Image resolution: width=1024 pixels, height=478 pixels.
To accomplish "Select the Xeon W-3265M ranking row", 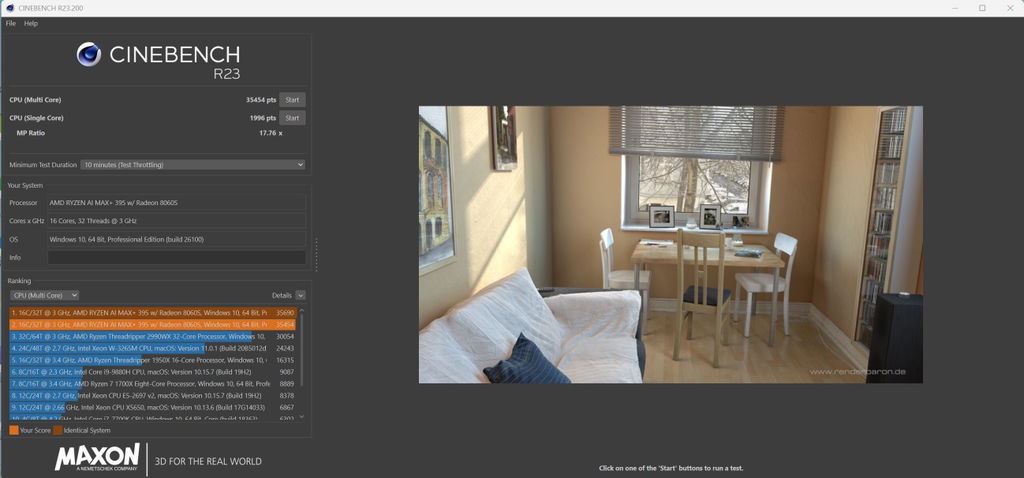I will coord(153,348).
